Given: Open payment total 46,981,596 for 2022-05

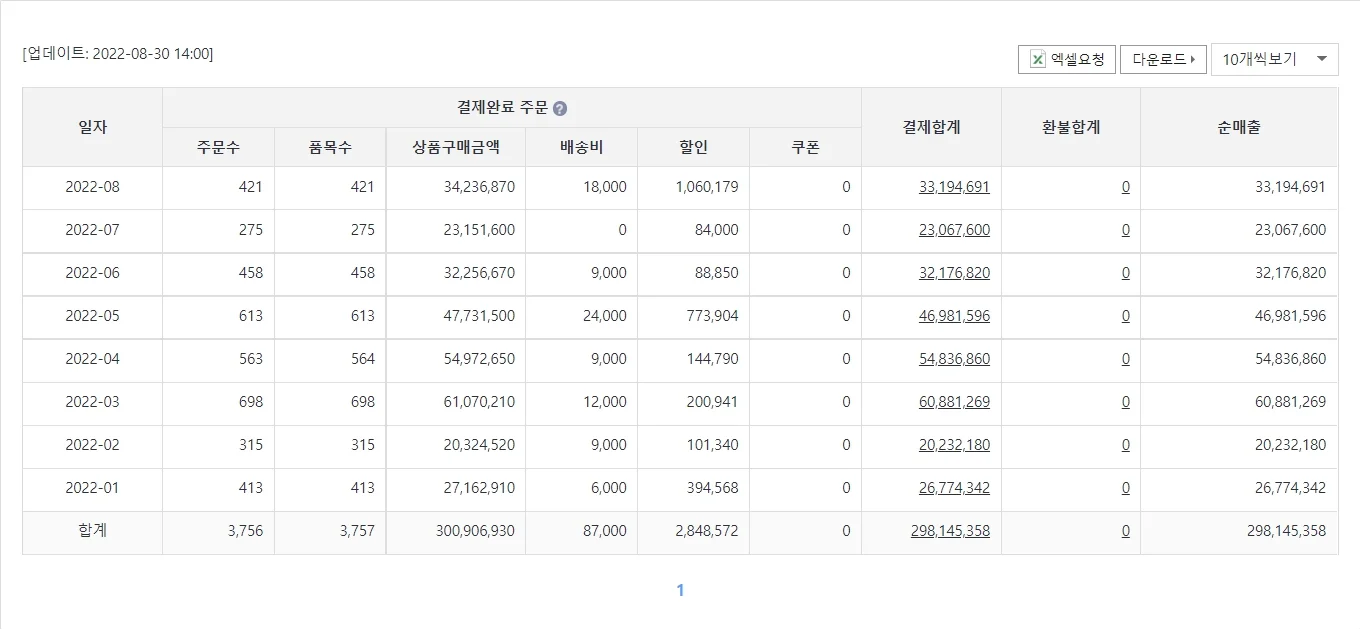Looking at the screenshot, I should click(x=953, y=316).
